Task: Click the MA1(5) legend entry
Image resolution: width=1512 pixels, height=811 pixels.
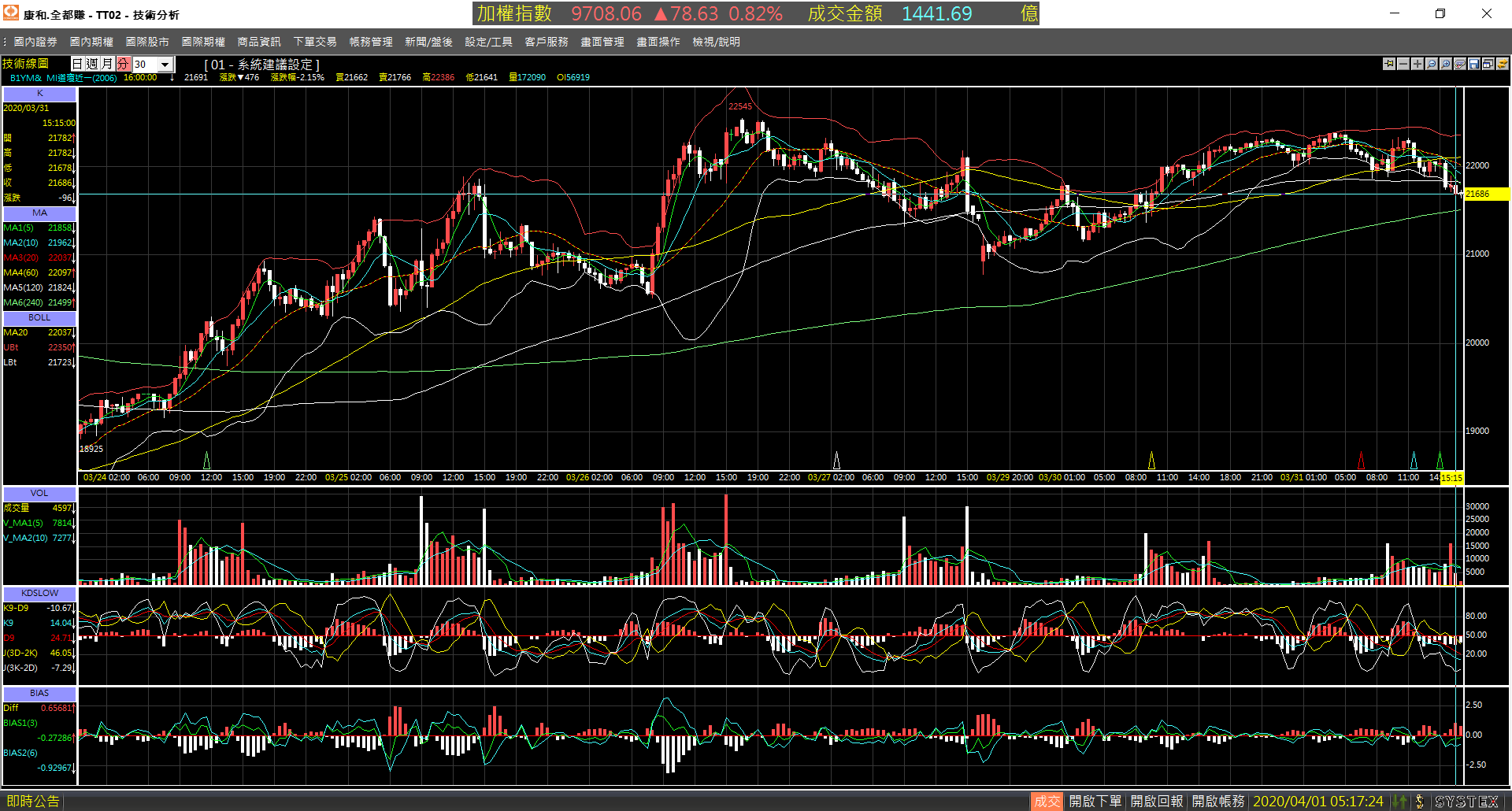Action: pos(39,228)
